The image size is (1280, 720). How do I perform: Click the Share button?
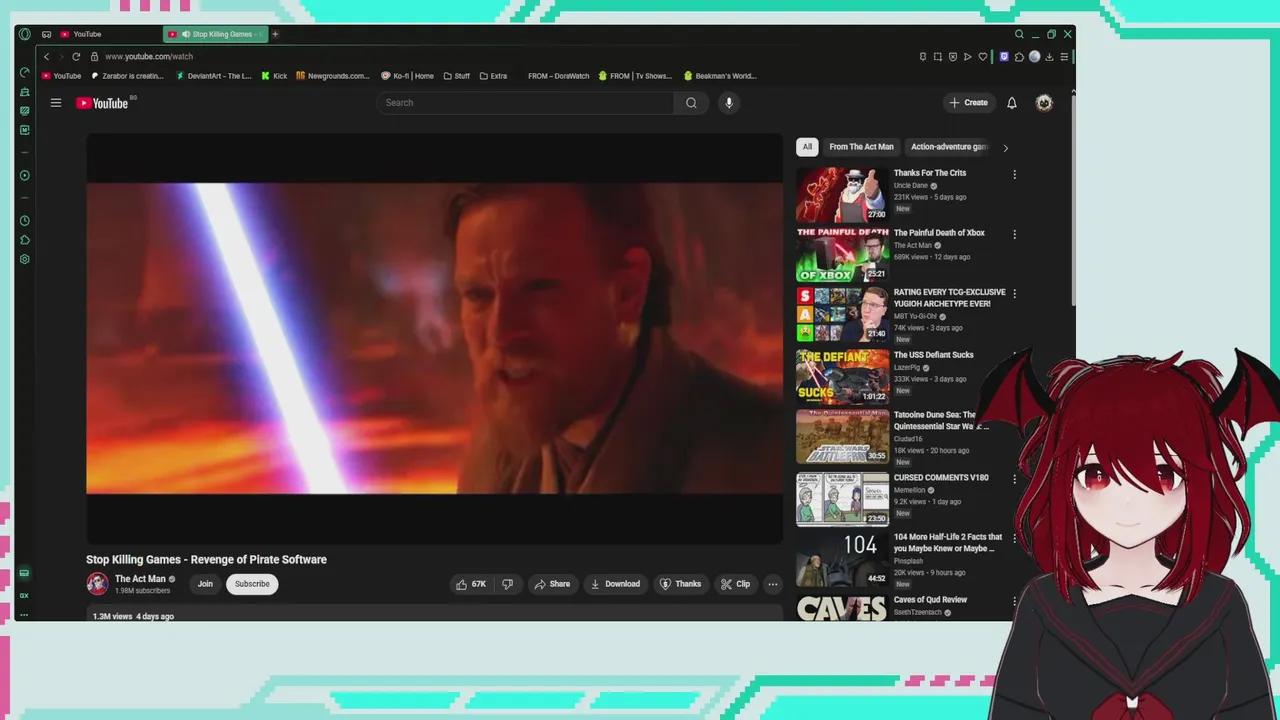pyautogui.click(x=552, y=584)
